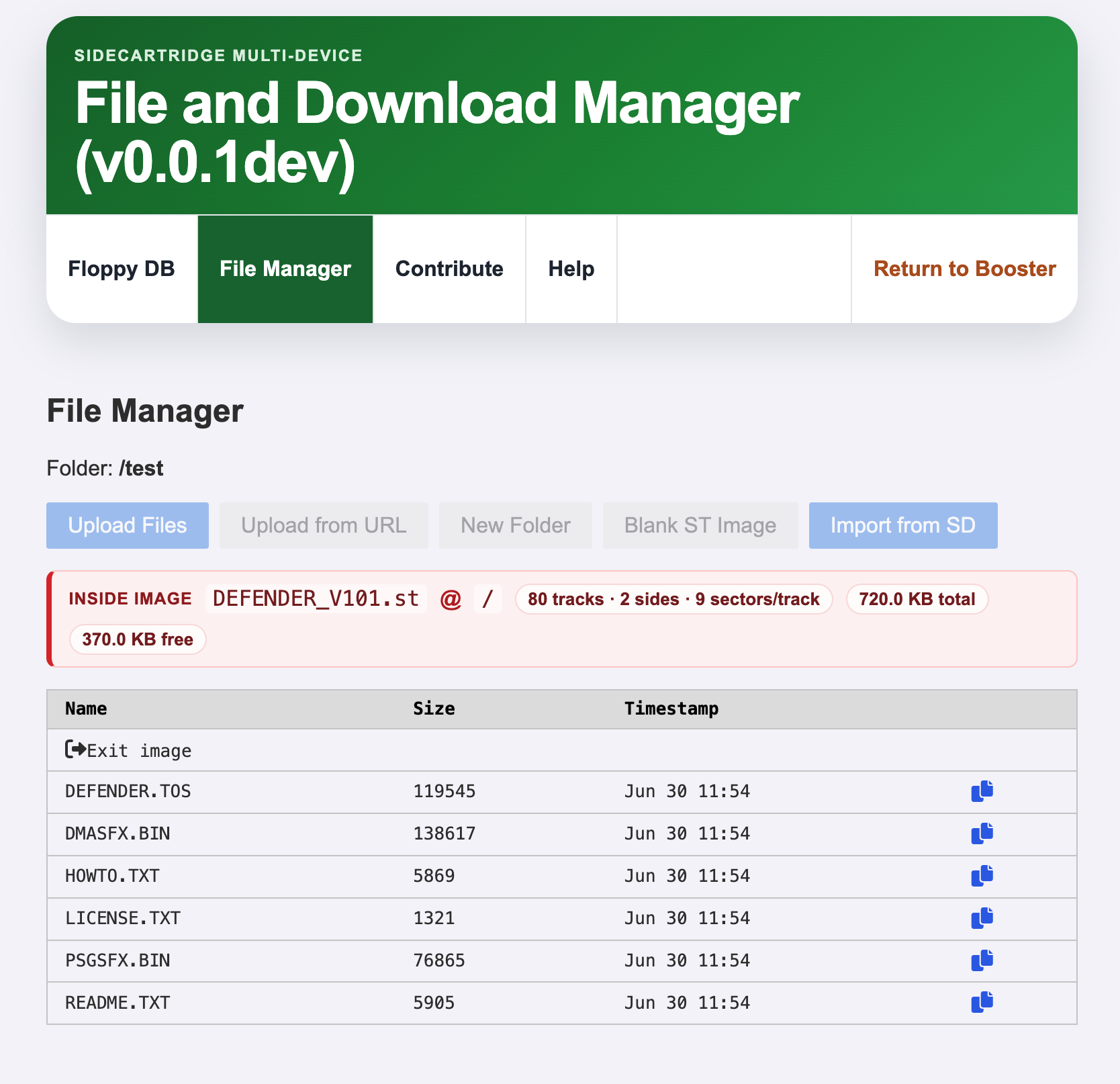This screenshot has width=1120, height=1084.
Task: Copy the DEFENDER.TOS file
Action: tap(982, 791)
